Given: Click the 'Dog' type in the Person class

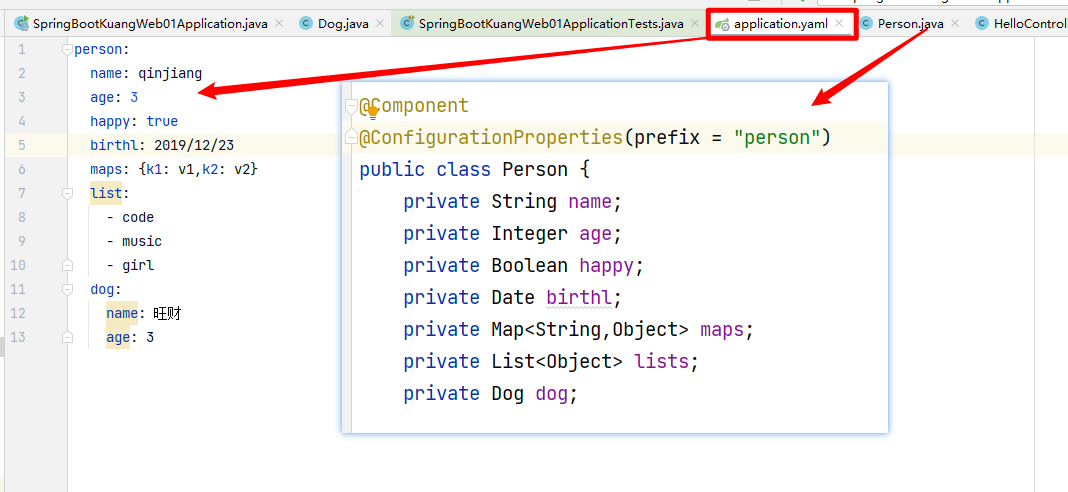Looking at the screenshot, I should [507, 393].
